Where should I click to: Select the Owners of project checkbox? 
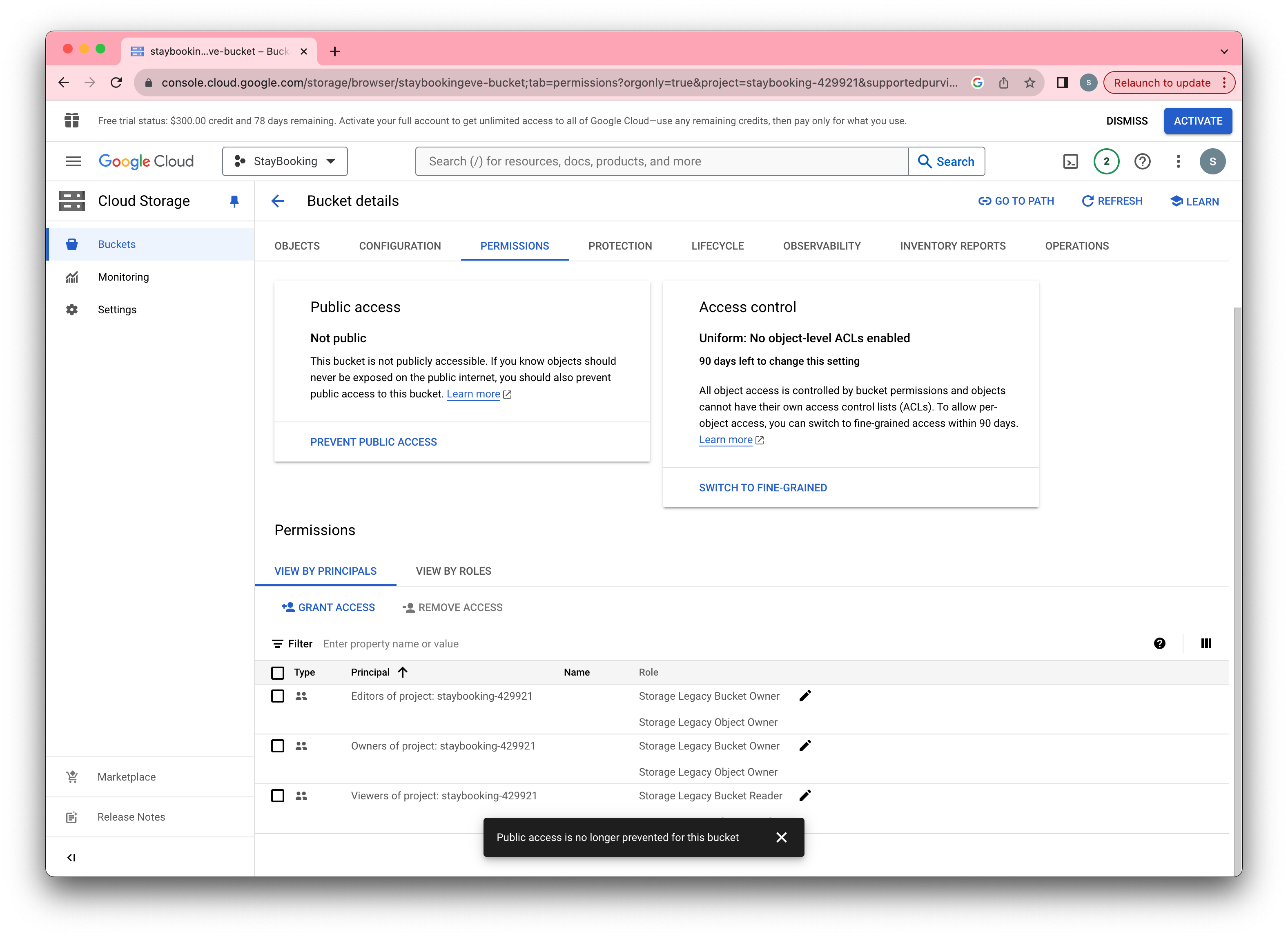pos(278,745)
